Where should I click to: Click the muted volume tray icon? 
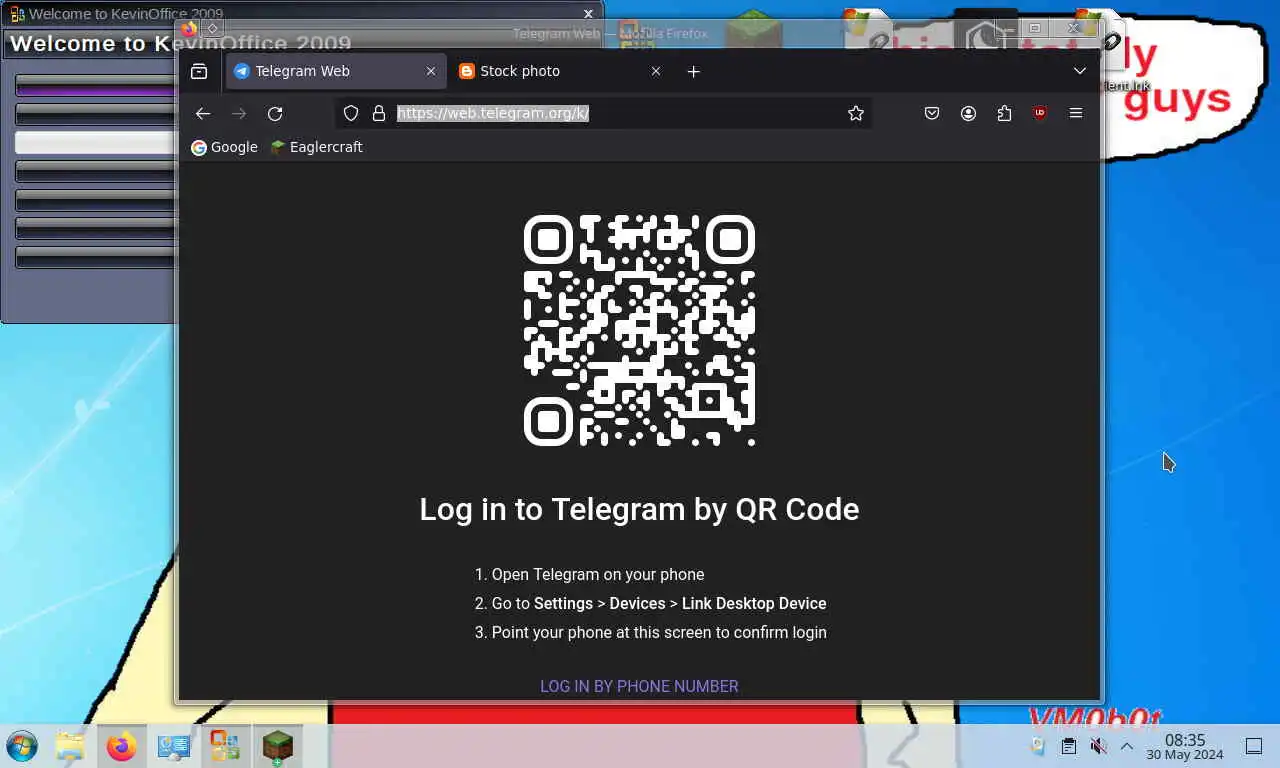(x=1098, y=746)
